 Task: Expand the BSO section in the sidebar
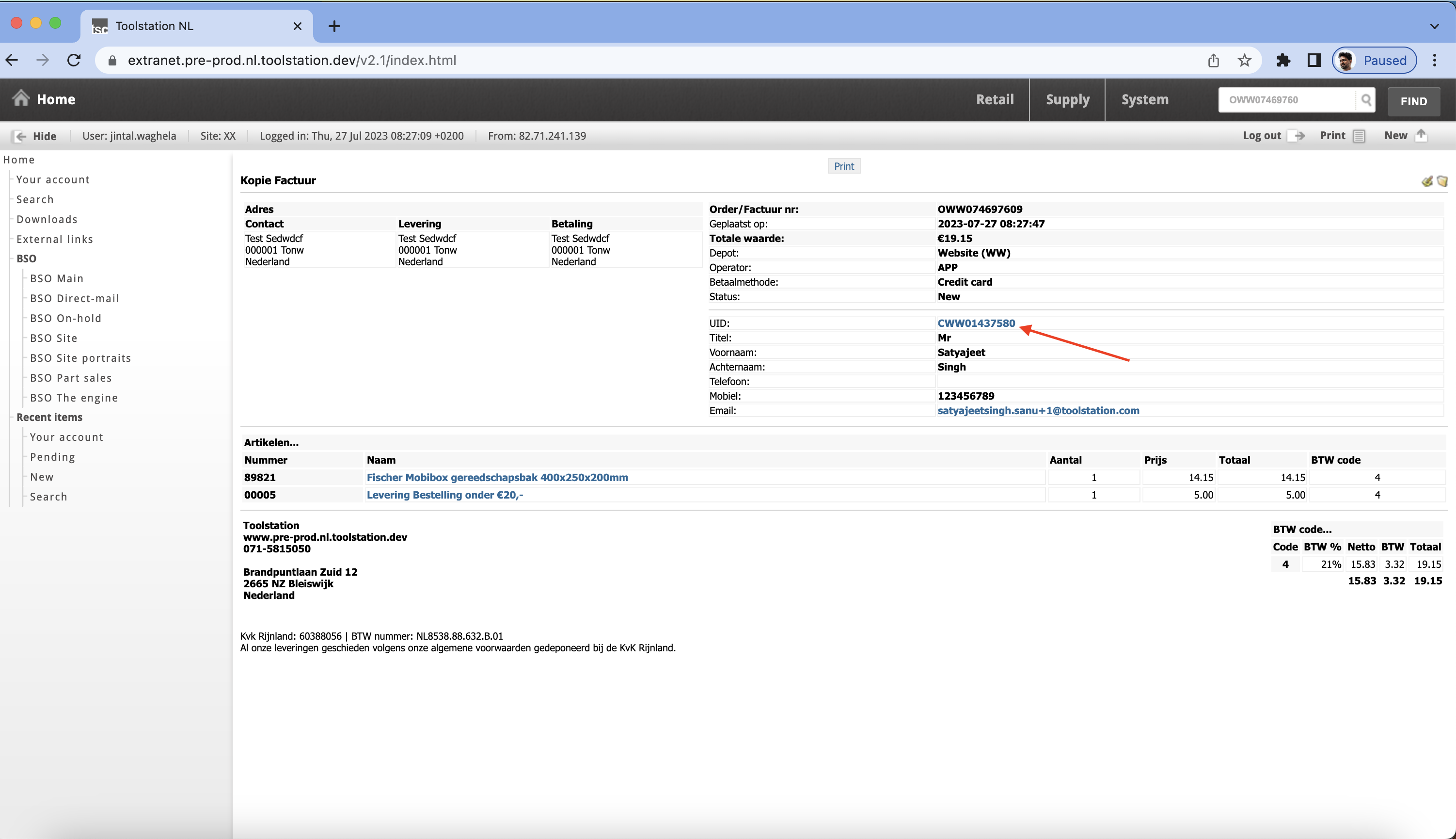(x=26, y=258)
